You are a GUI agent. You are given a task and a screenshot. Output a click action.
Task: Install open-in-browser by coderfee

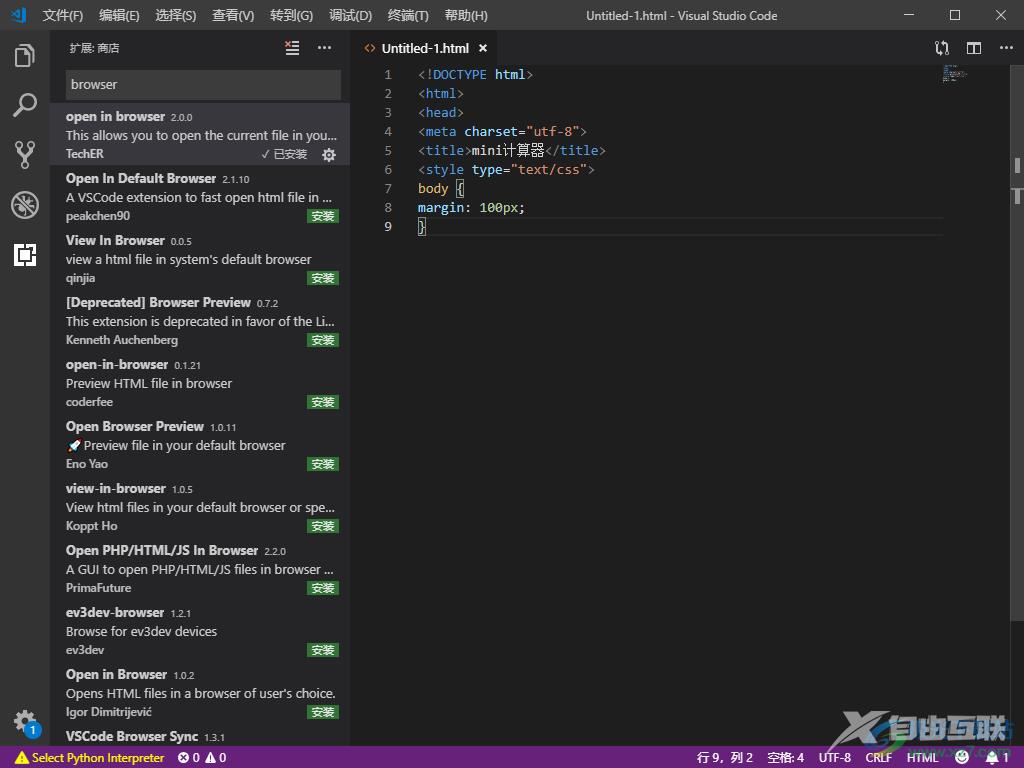(323, 402)
